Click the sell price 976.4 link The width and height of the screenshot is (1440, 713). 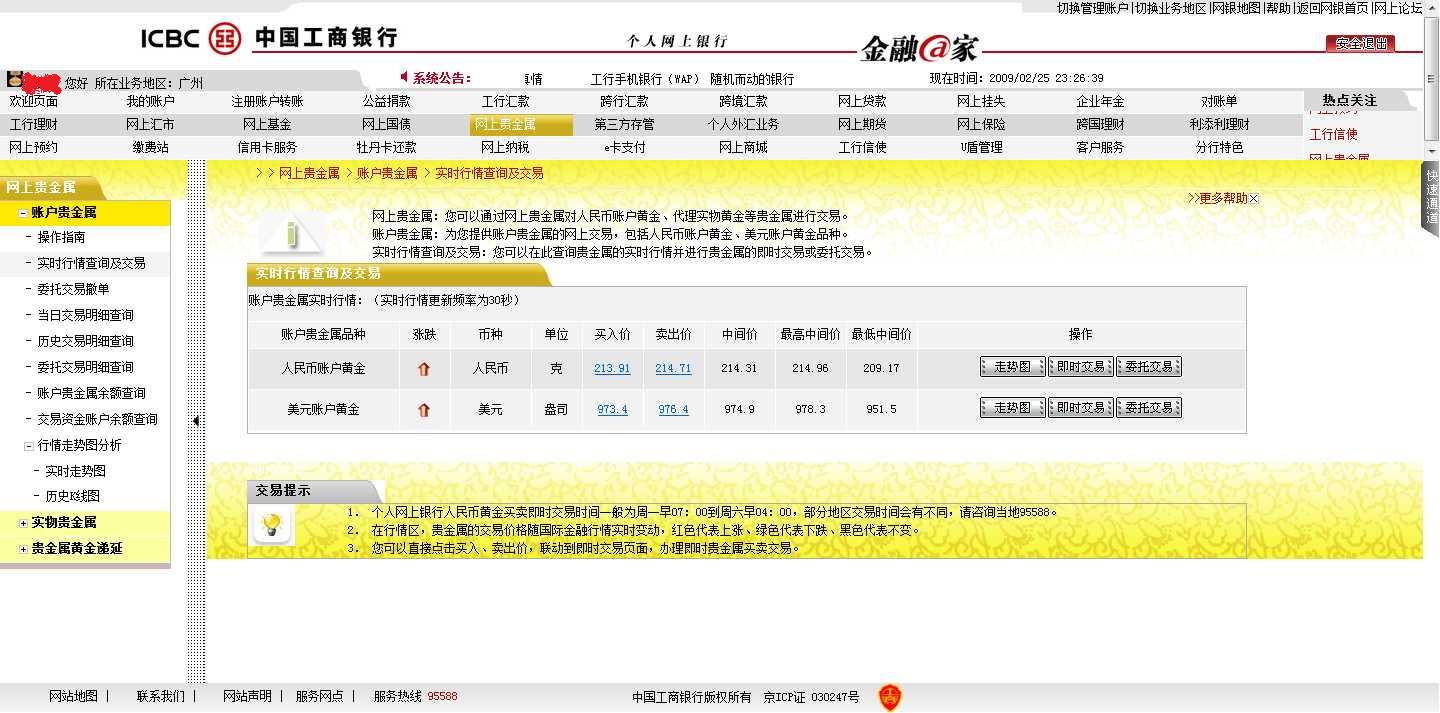point(673,410)
